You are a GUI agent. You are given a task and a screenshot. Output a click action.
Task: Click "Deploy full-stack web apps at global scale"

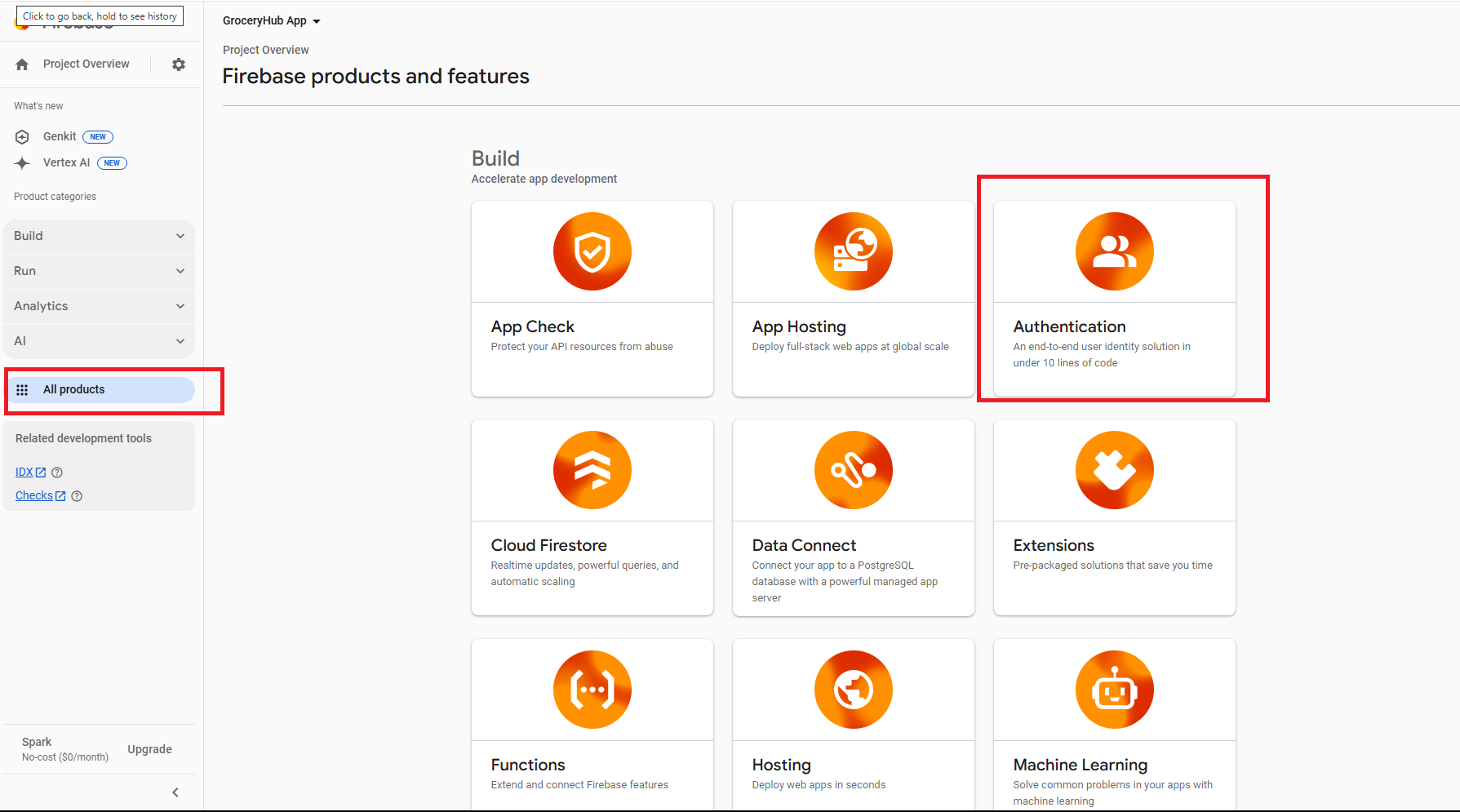coord(850,347)
